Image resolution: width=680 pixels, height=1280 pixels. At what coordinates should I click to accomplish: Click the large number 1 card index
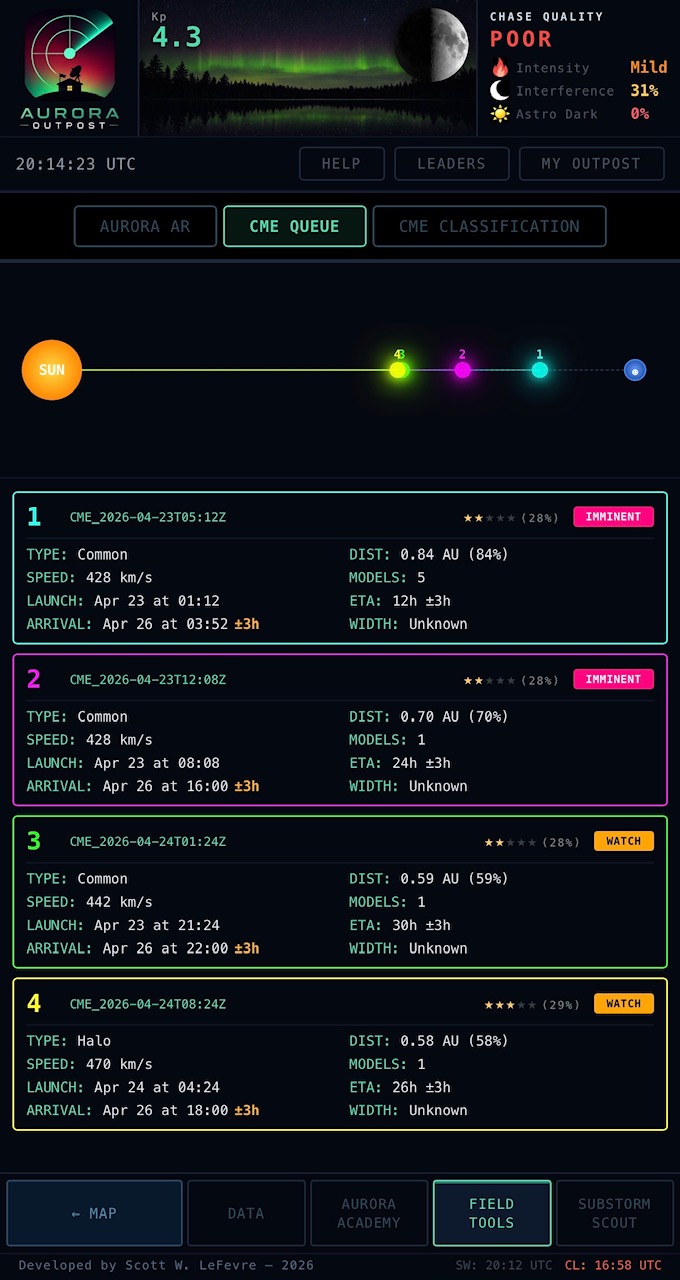pyautogui.click(x=34, y=517)
